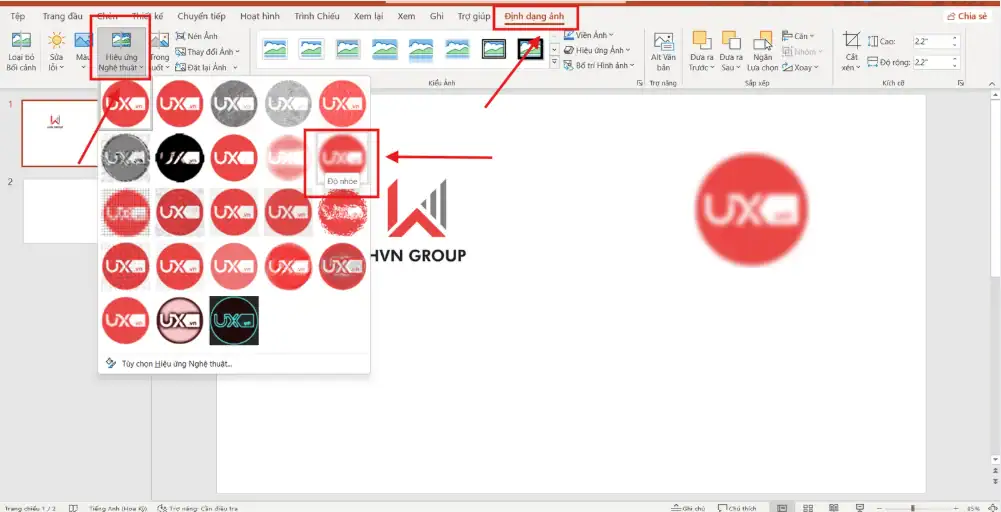
Task: Click the Cắt xén crop tool
Action: click(x=852, y=52)
